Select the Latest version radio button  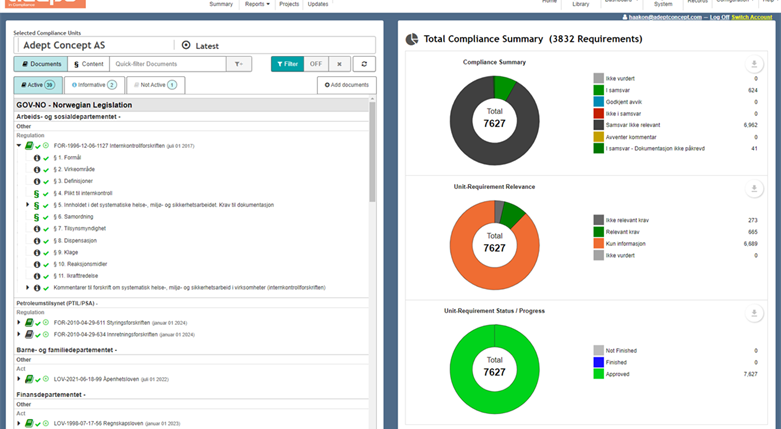(x=186, y=45)
